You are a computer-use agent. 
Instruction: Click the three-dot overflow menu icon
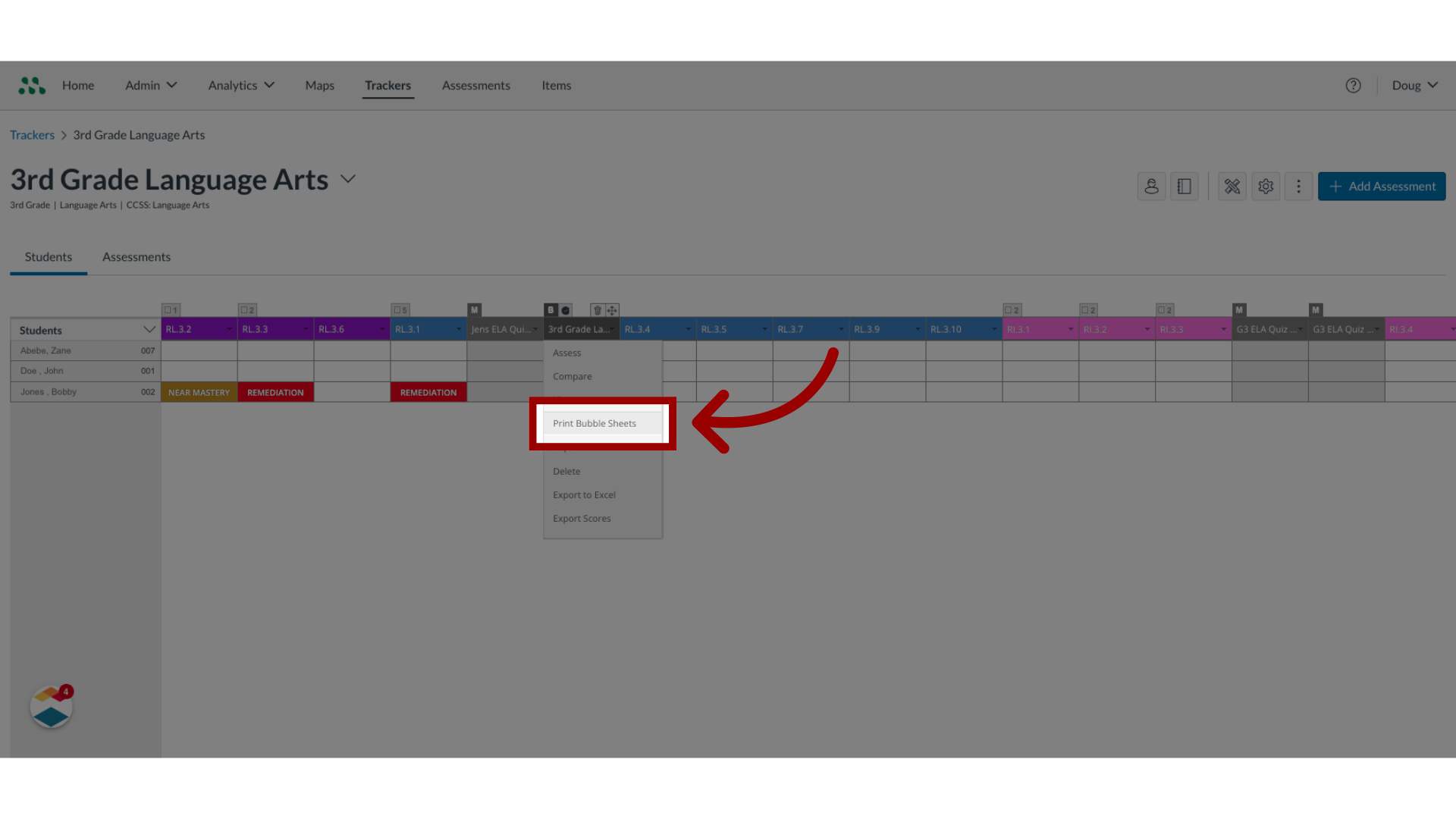click(1298, 186)
